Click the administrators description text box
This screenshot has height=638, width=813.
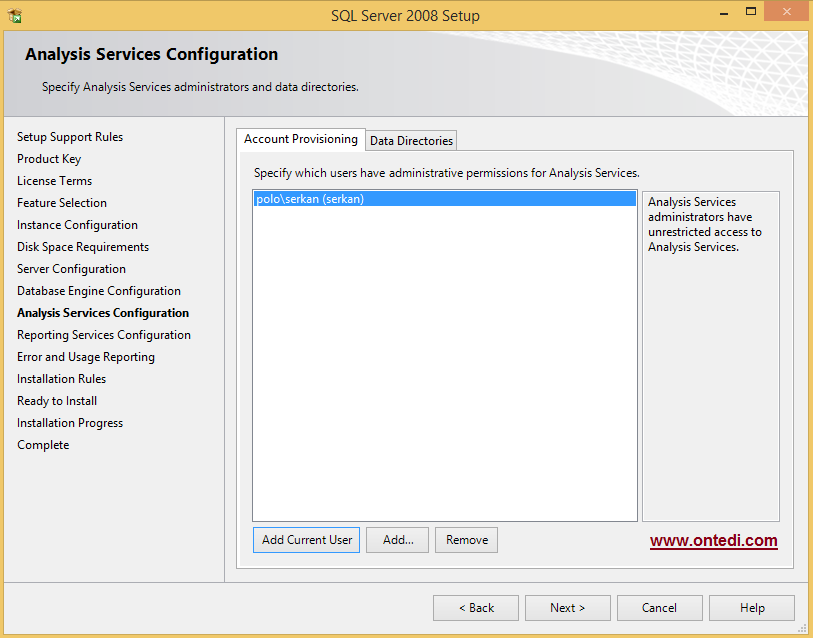click(711, 356)
